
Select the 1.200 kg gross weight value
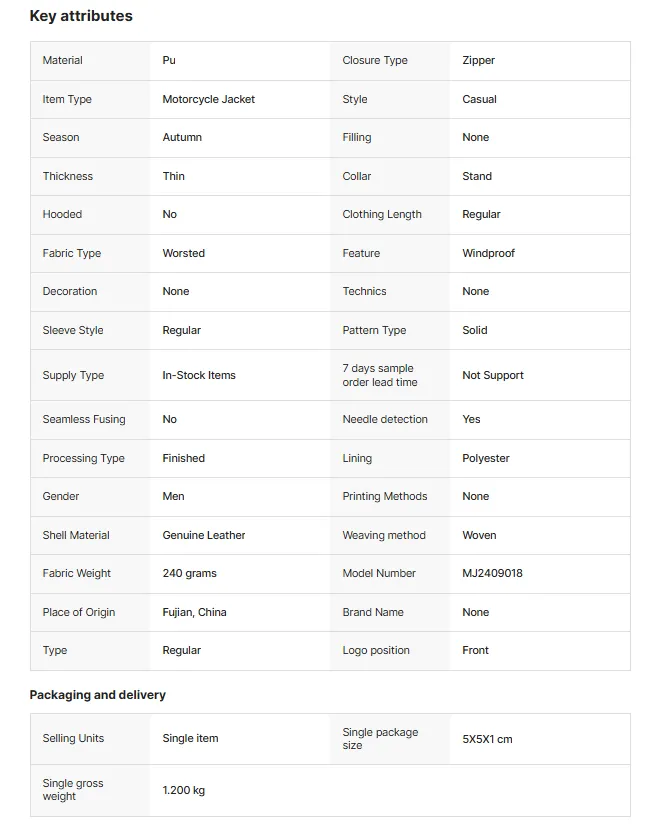click(183, 791)
